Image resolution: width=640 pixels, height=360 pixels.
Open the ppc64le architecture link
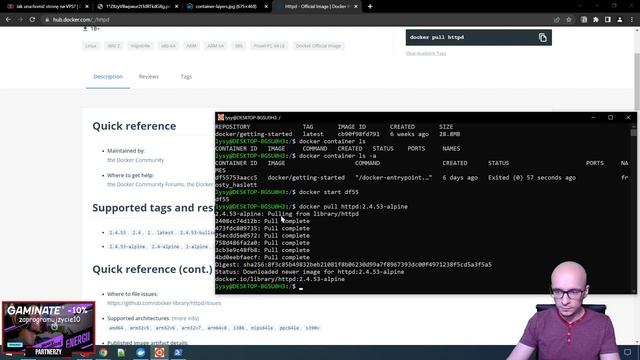coord(289,328)
